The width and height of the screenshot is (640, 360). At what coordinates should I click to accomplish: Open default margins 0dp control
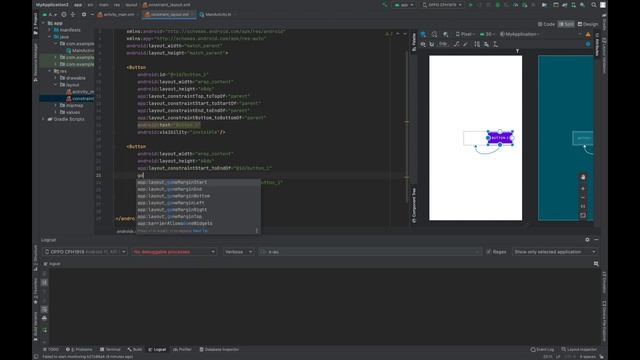[x=443, y=44]
